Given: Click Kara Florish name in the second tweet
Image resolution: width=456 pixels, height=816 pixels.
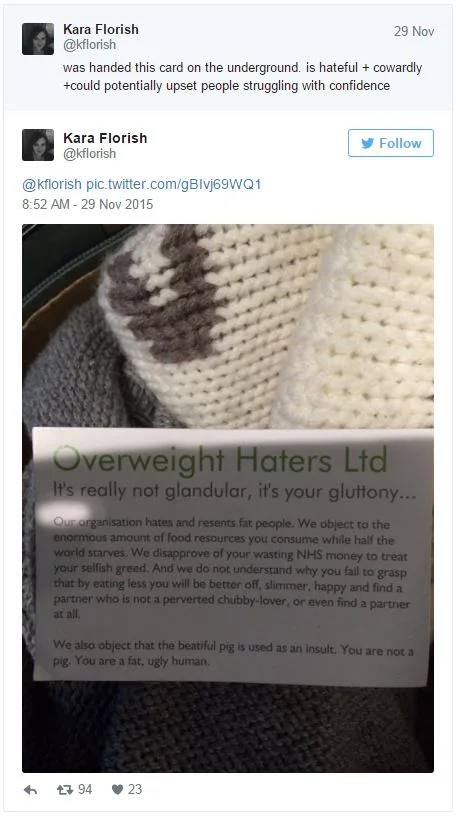Looking at the screenshot, I should click(105, 138).
